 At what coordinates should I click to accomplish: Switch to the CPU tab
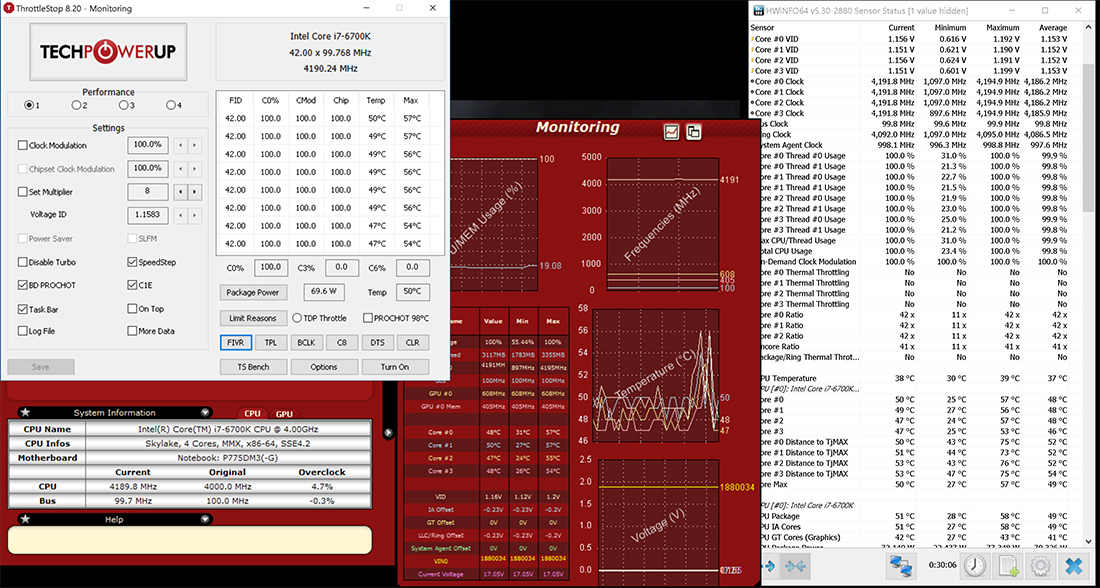pyautogui.click(x=253, y=413)
